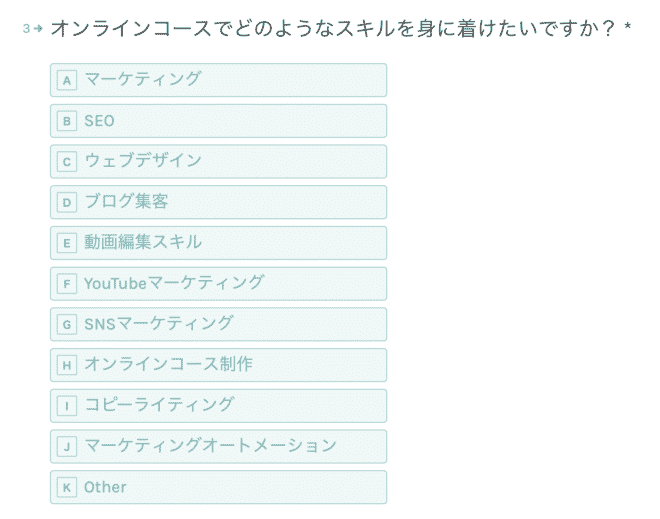This screenshot has width=660, height=519.
Task: Choose オンラインコース制作 option
Action: coord(218,365)
